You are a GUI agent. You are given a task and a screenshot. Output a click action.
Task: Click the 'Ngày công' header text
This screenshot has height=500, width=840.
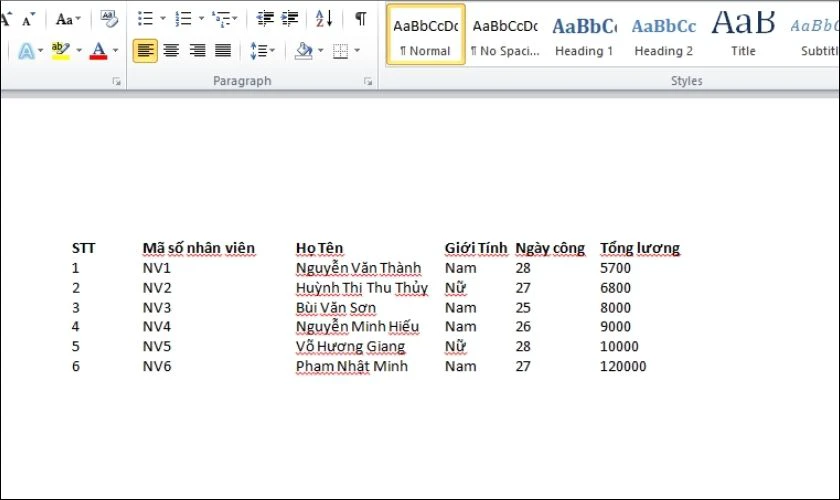coord(550,249)
